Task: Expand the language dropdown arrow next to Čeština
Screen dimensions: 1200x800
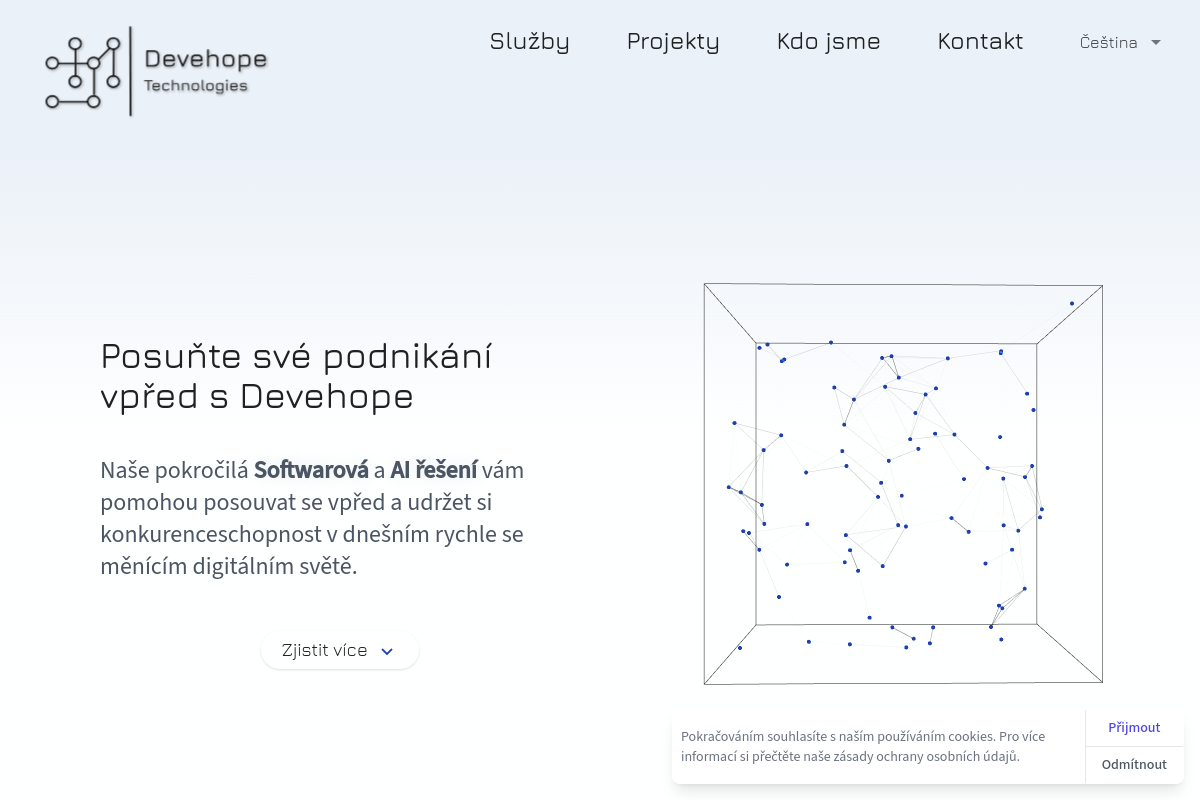Action: (x=1156, y=43)
